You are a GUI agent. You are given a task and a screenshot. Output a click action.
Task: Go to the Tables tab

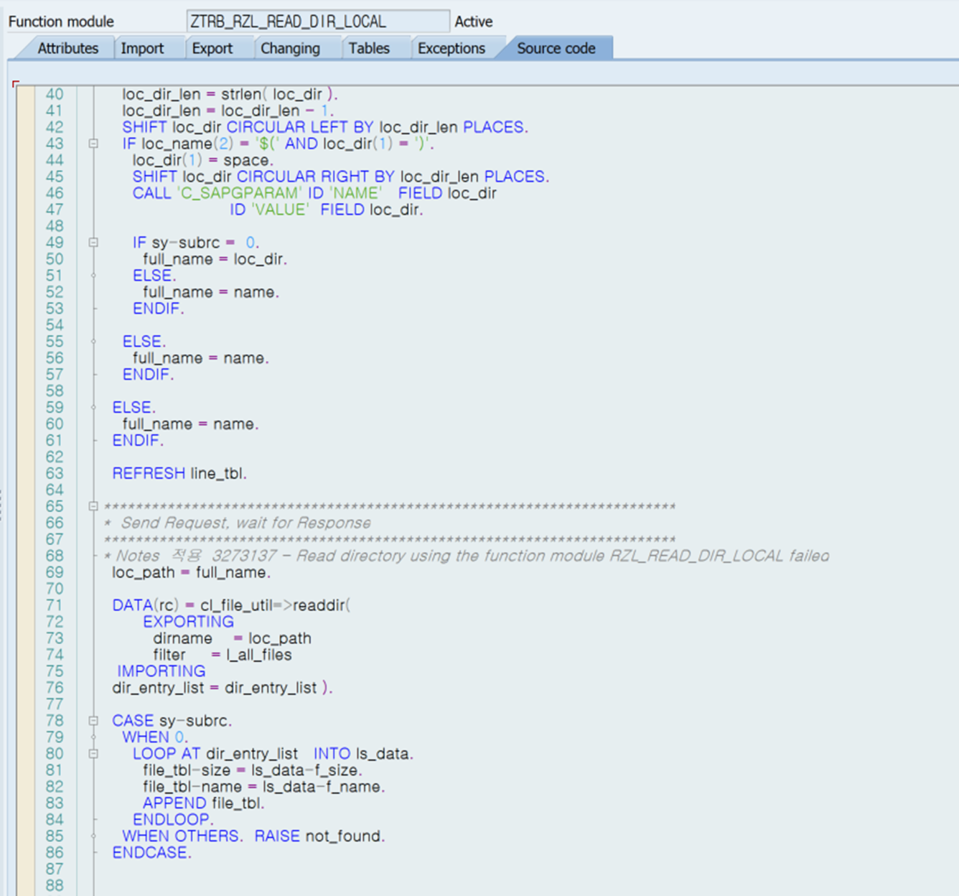point(369,48)
